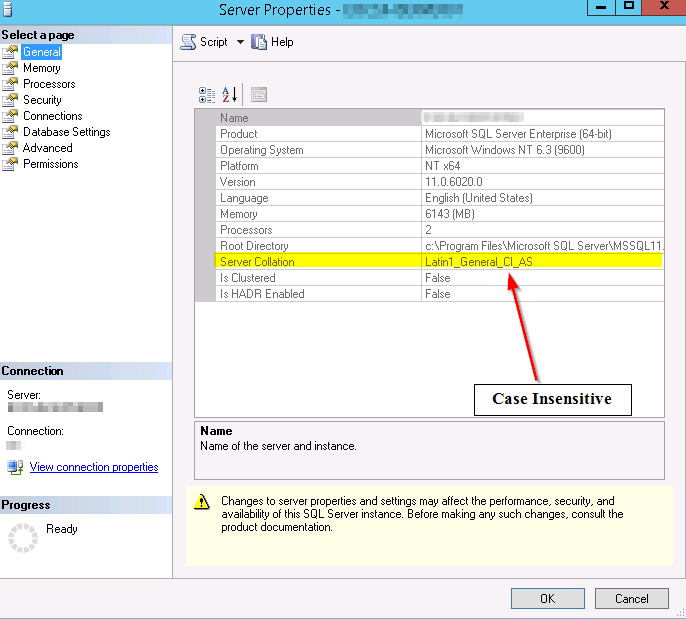Click the Categorized view icon in property grid
Viewport: 686px width, 619px height.
[x=207, y=95]
